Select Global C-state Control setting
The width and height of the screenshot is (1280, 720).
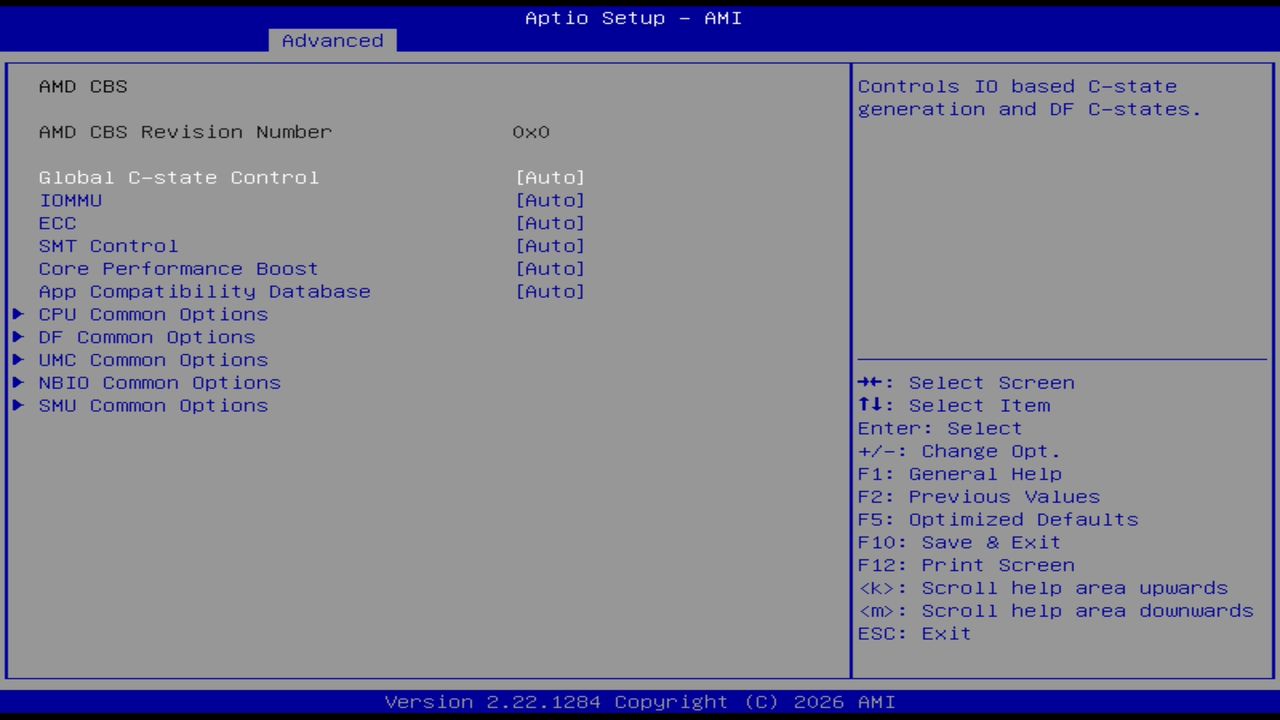tap(179, 177)
